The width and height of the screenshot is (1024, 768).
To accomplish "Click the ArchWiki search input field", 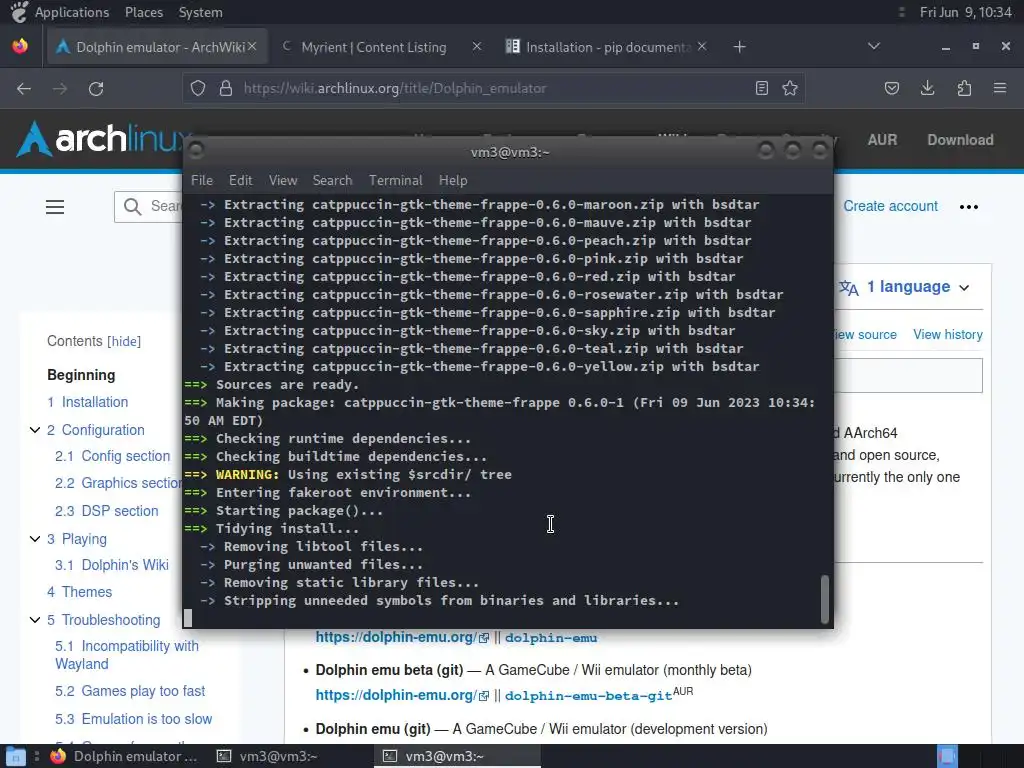I will pos(148,207).
